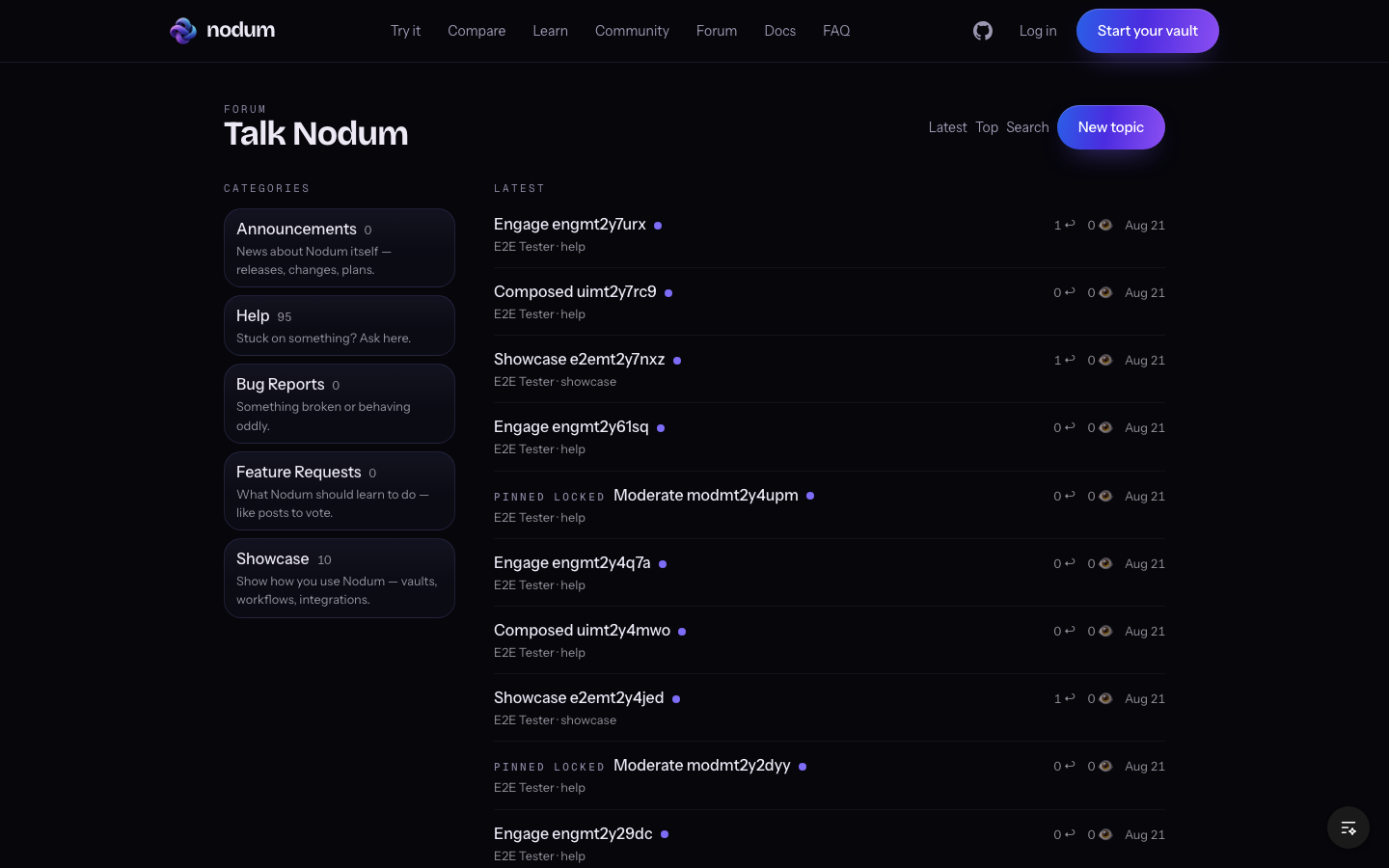This screenshot has height=868, width=1389.
Task: Open the Showcase category card
Action: tap(340, 578)
